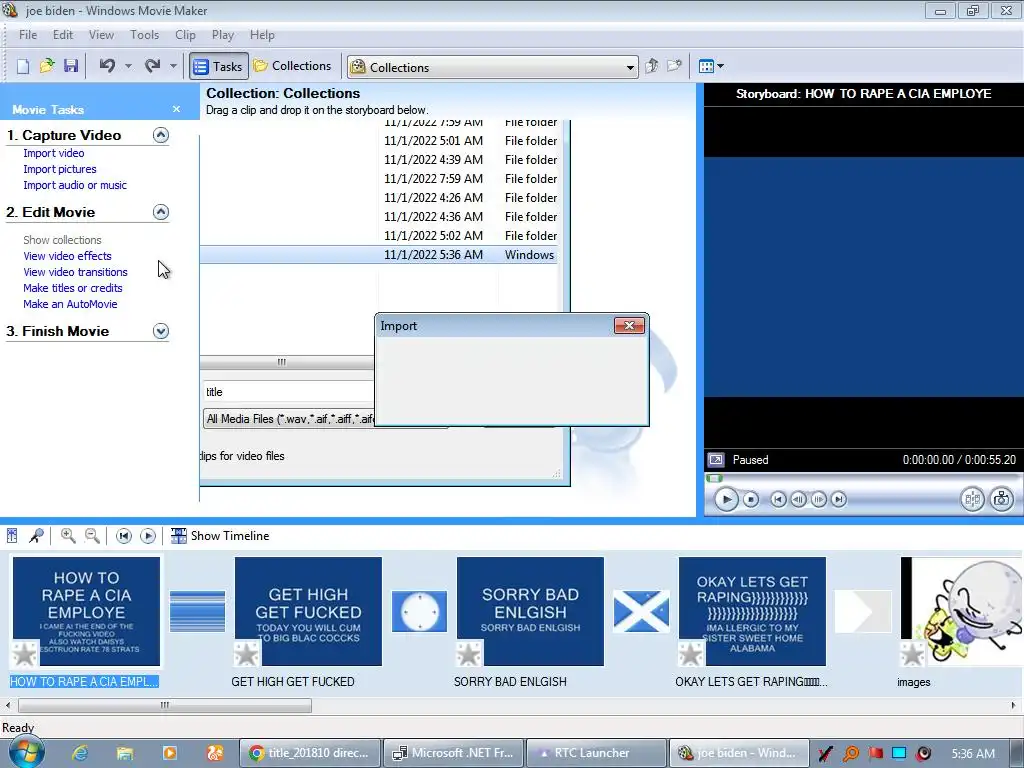Image resolution: width=1024 pixels, height=768 pixels.
Task: Collapse the Edit Movie section
Action: click(x=161, y=212)
